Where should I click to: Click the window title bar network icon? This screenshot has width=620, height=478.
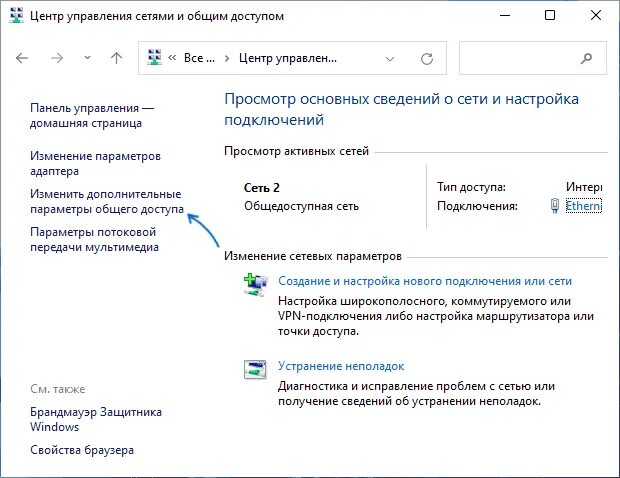16,15
